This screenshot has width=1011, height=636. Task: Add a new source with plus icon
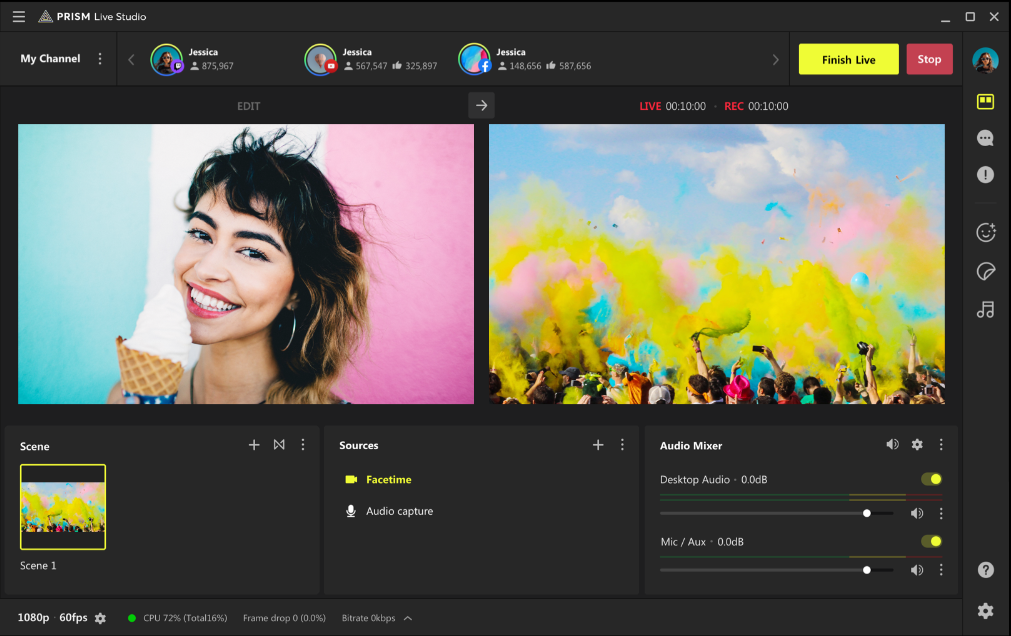(598, 445)
